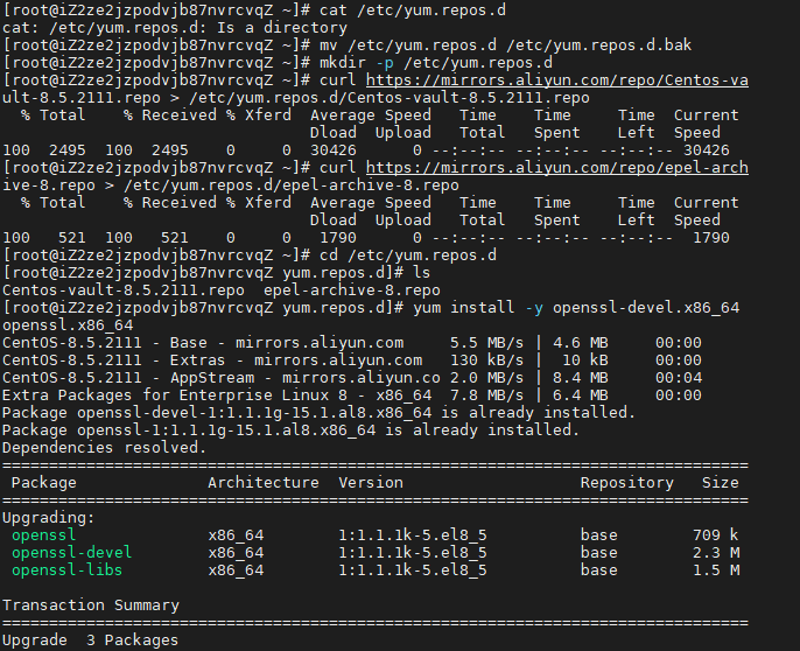This screenshot has width=800, height=651.
Task: Click the AppStream time '00:04'
Action: (x=679, y=378)
